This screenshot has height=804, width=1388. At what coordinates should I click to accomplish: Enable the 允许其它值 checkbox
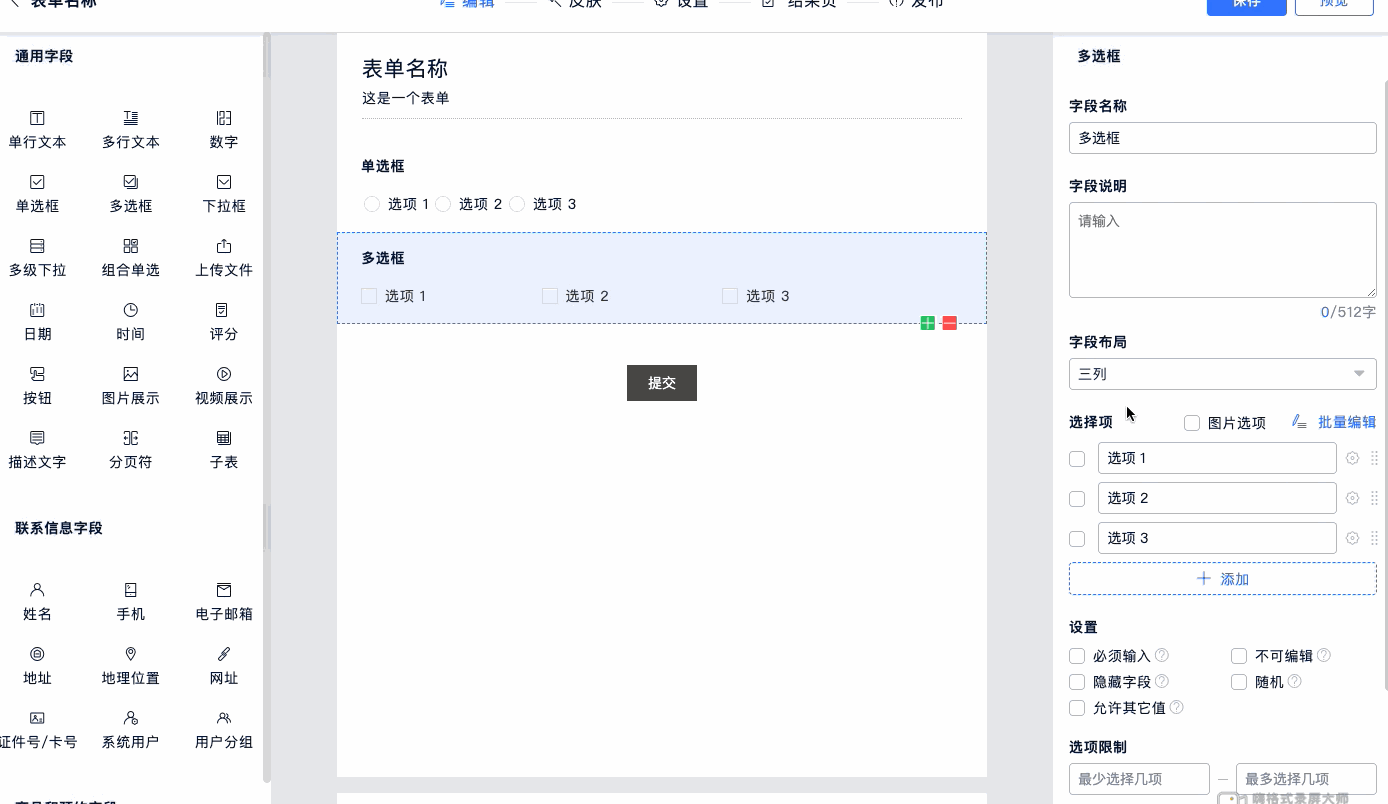click(1077, 708)
